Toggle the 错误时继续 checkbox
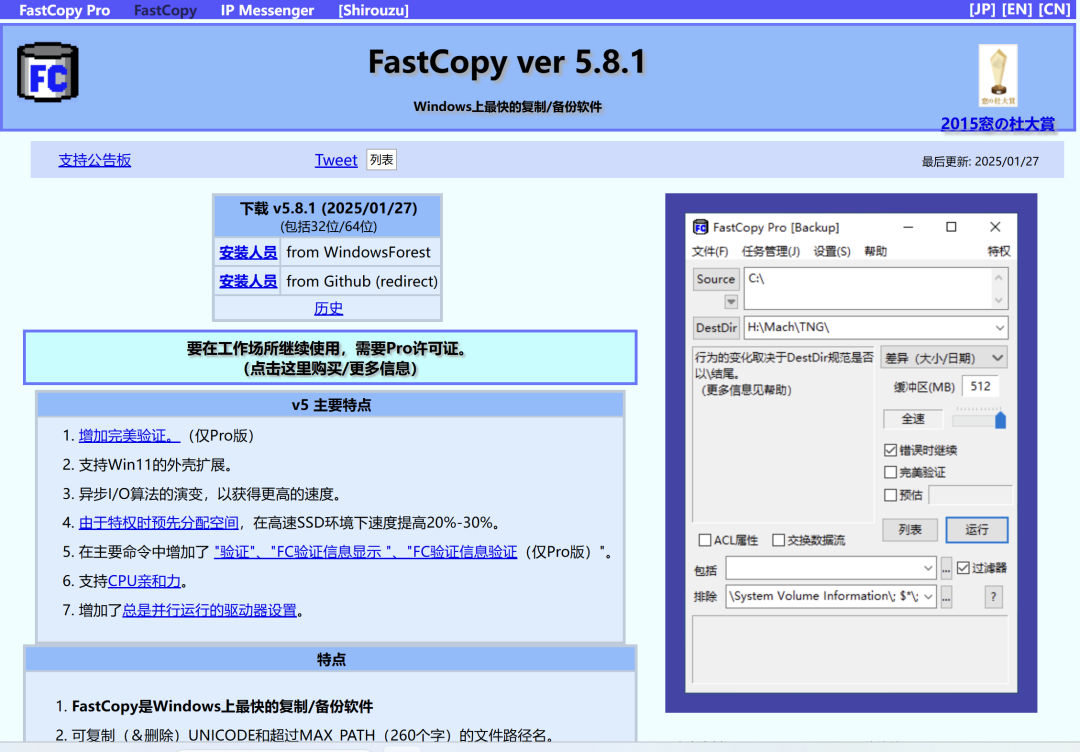This screenshot has width=1080, height=752. (x=890, y=450)
